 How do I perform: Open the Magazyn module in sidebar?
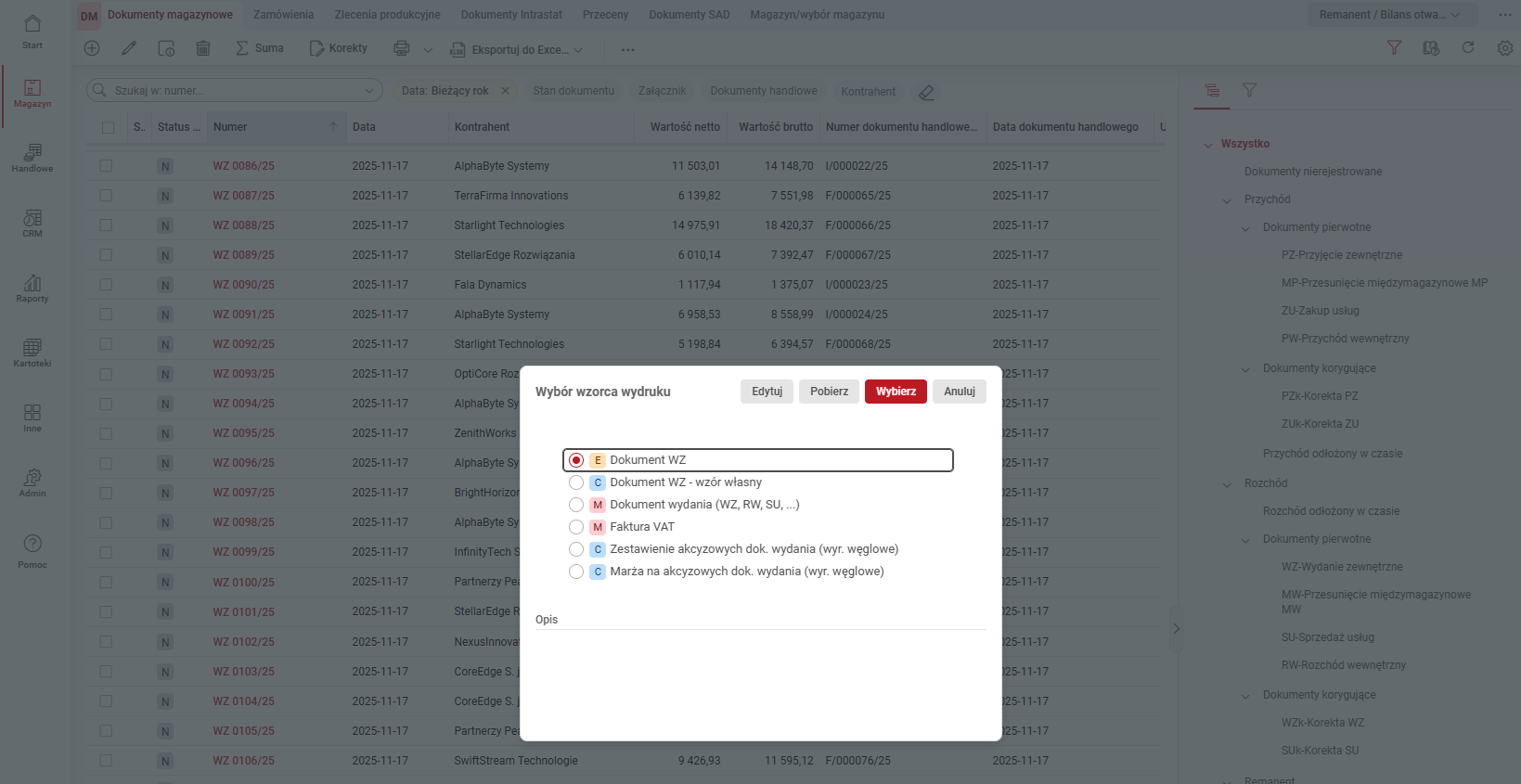(x=32, y=93)
